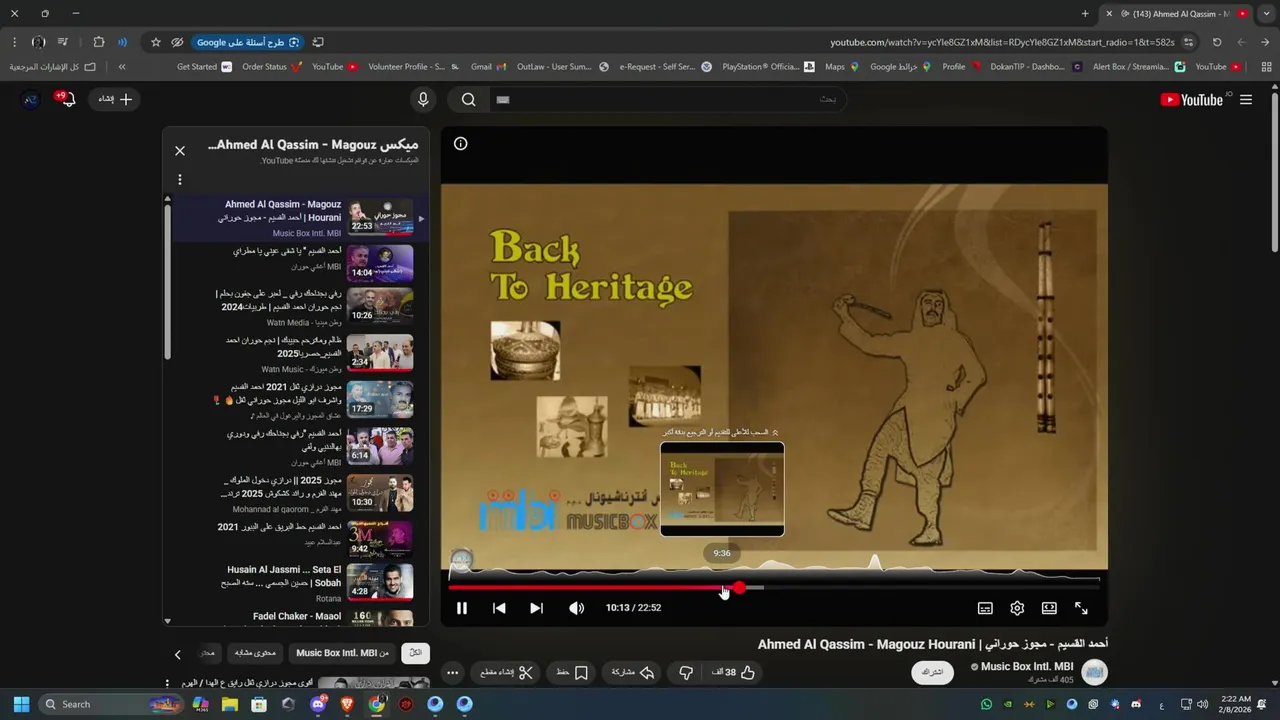Viewport: 1280px width, 720px height.
Task: Close the mix playlist panel
Action: coord(180,151)
